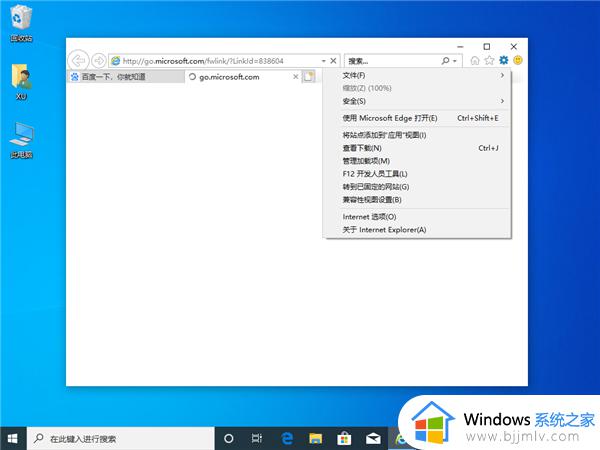Image resolution: width=600 pixels, height=450 pixels.
Task: Click the Internet Explorer back arrow button
Action: pos(78,60)
